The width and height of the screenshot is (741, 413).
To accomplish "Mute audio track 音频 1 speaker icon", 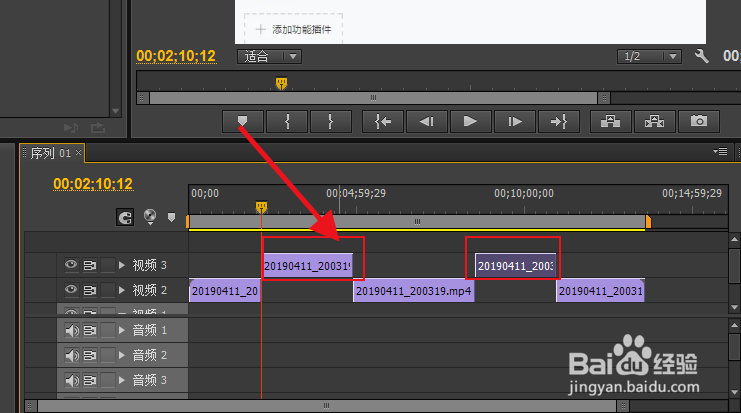I will (x=72, y=330).
